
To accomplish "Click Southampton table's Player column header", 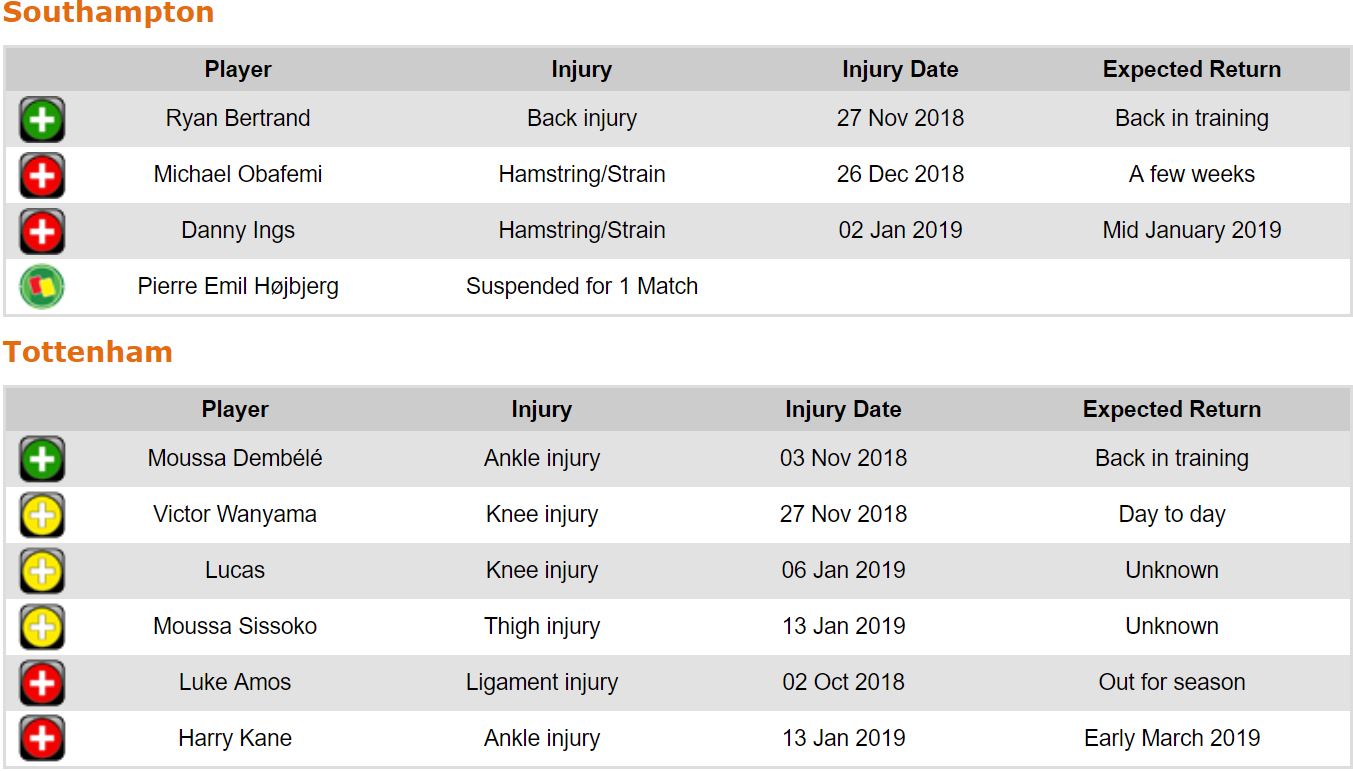I will (238, 70).
